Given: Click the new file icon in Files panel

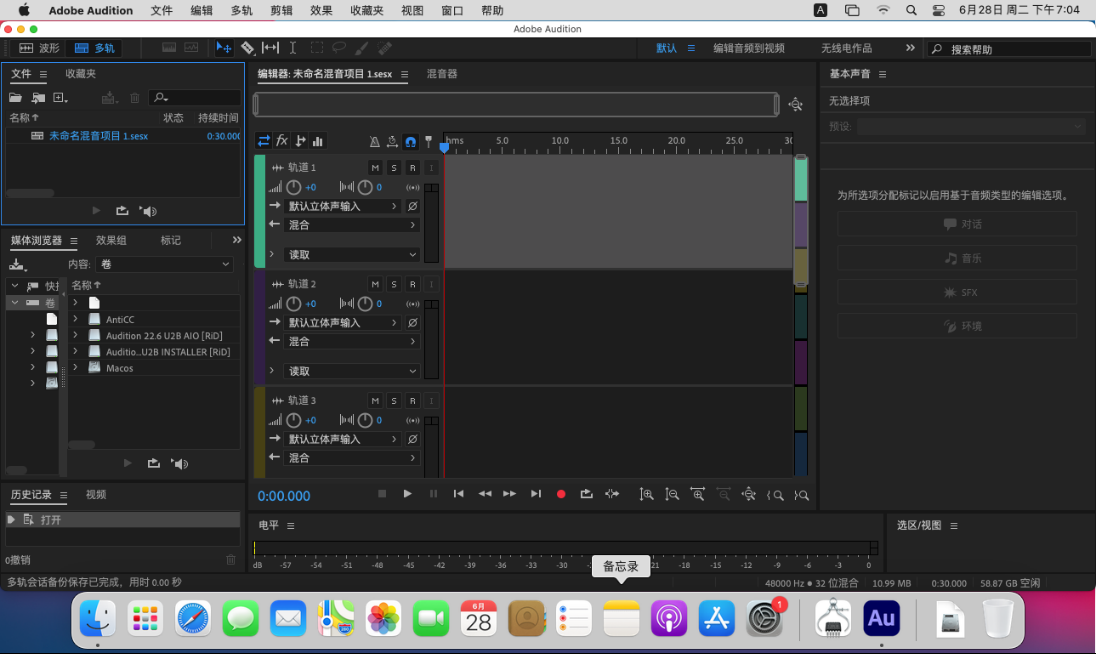Looking at the screenshot, I should [x=60, y=98].
